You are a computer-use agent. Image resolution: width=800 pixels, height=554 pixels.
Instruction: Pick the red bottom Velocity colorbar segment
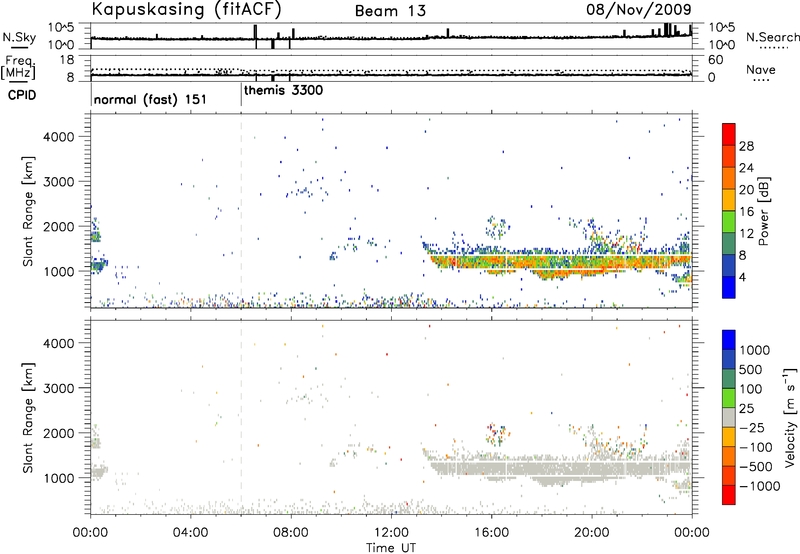[729, 495]
